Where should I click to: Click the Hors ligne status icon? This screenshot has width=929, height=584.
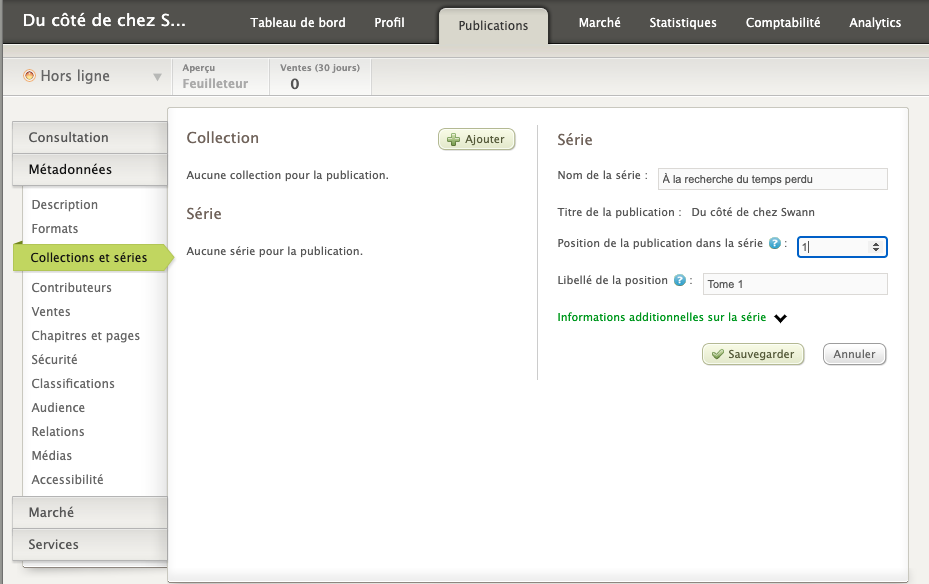(x=29, y=76)
